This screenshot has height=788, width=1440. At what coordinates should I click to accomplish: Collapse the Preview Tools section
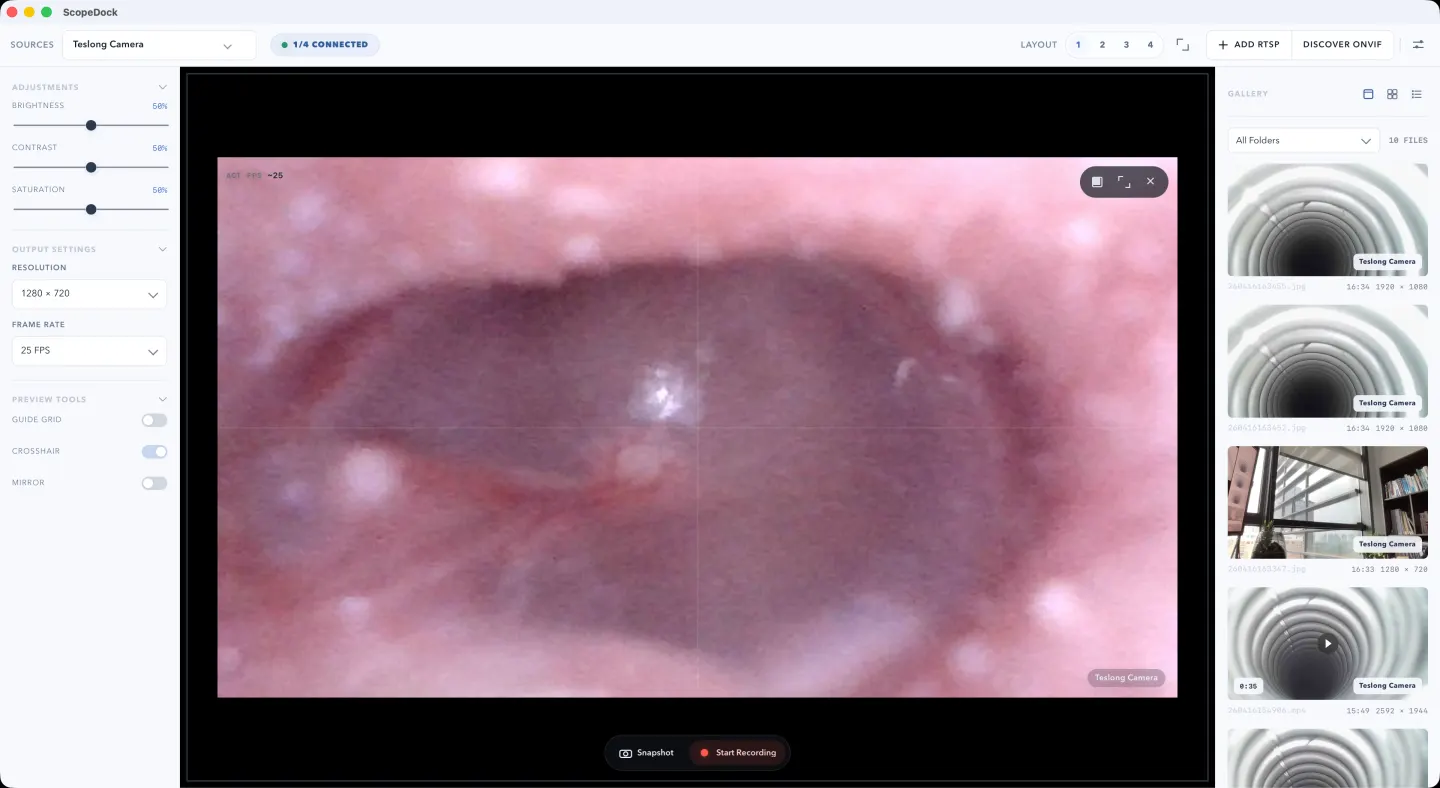point(163,399)
